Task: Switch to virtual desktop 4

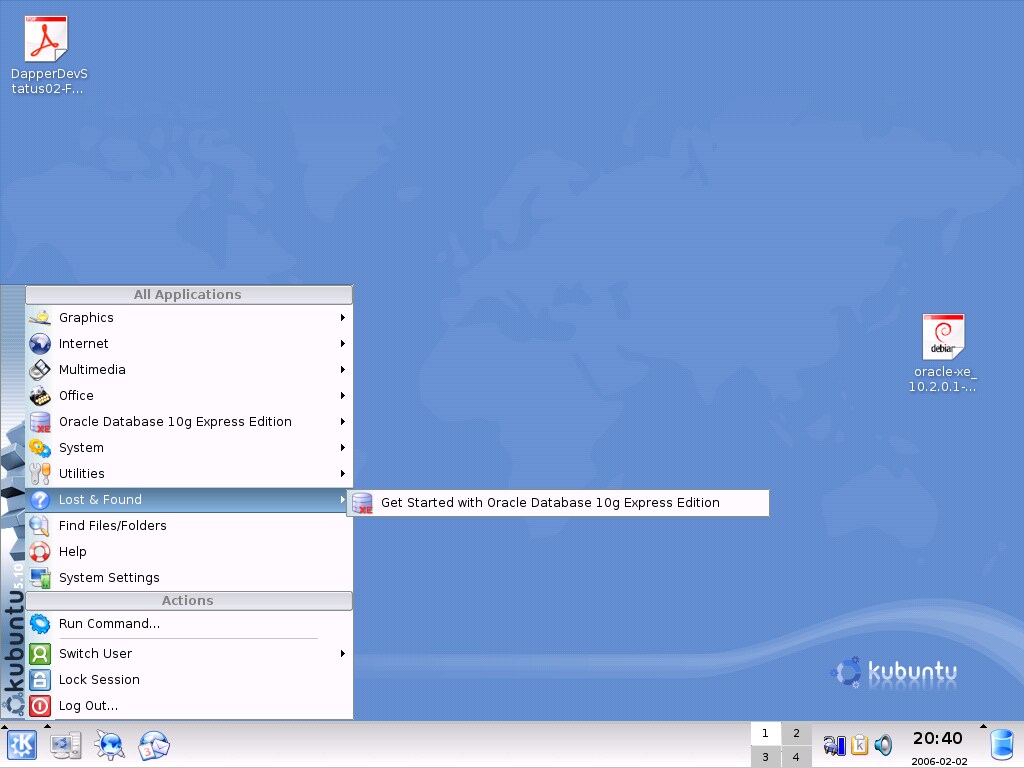Action: pyautogui.click(x=796, y=757)
